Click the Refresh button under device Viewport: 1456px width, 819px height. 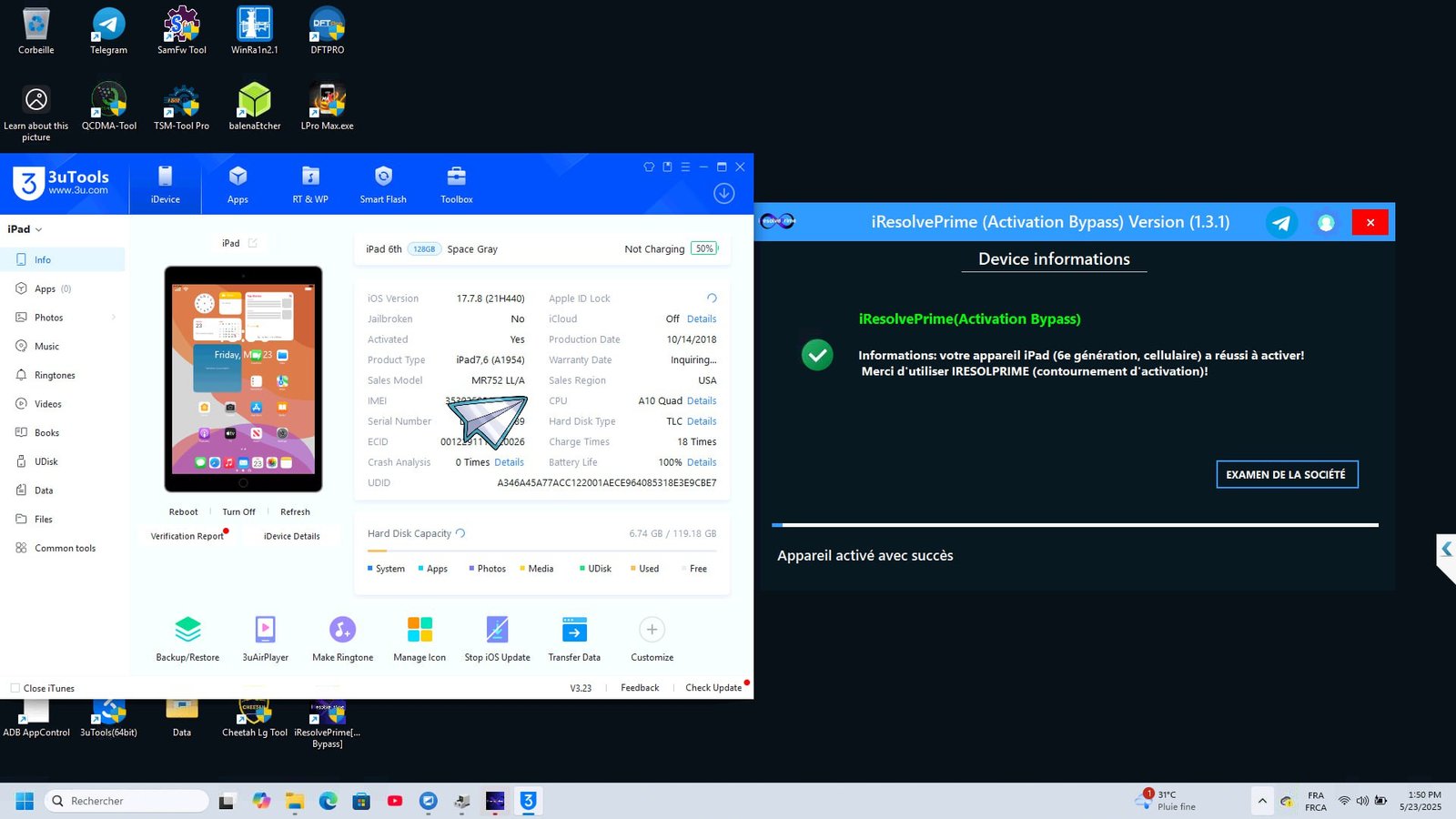tap(295, 512)
